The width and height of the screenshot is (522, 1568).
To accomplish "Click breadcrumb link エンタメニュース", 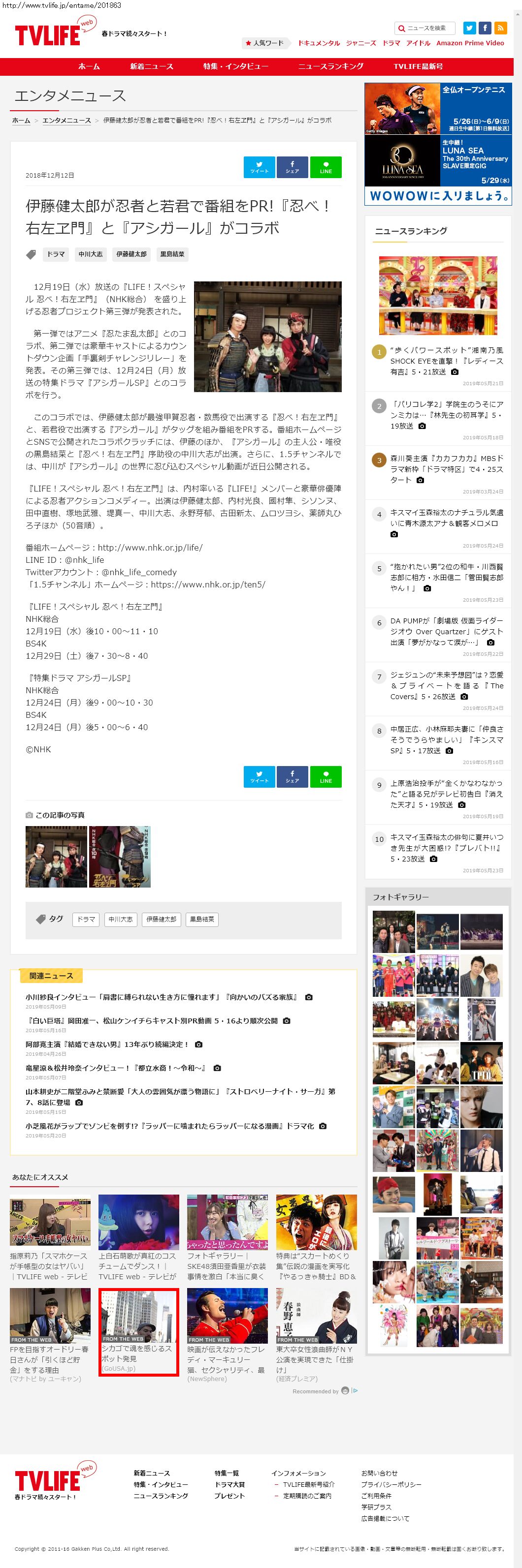I will (x=66, y=121).
